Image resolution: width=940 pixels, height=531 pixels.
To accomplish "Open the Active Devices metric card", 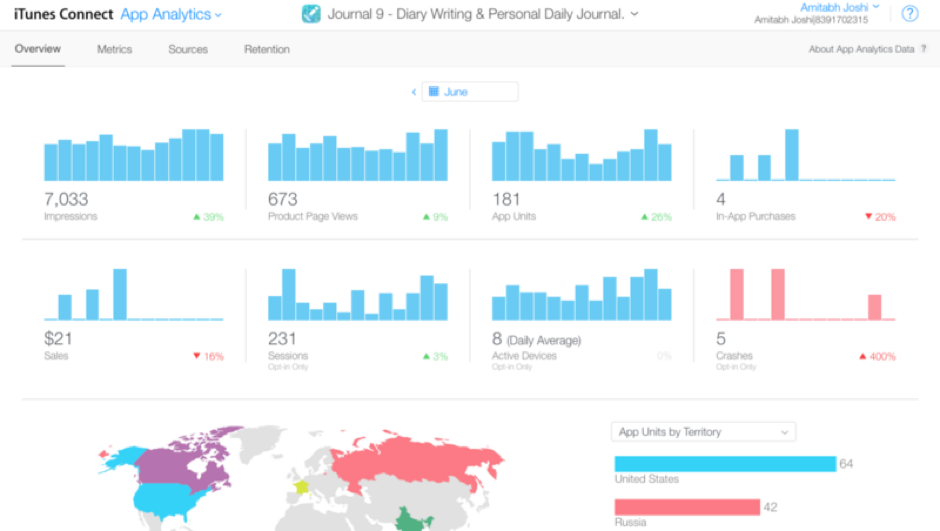I will (582, 319).
